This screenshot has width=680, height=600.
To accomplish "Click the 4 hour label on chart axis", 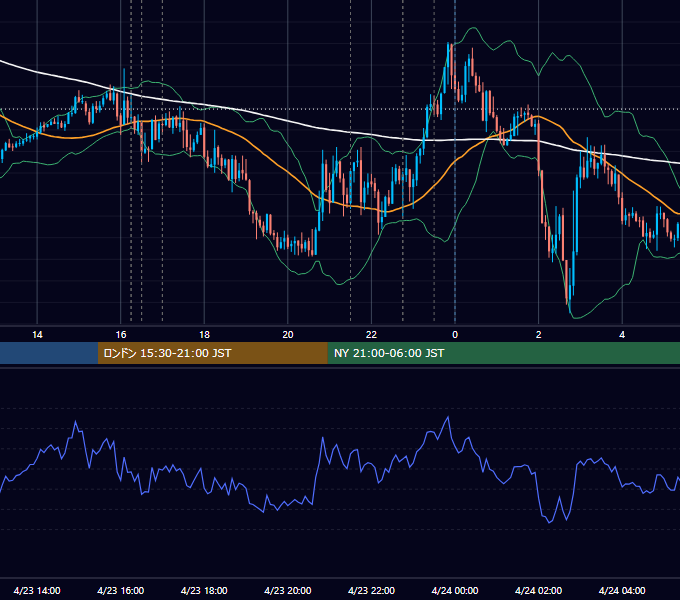I will coord(622,335).
